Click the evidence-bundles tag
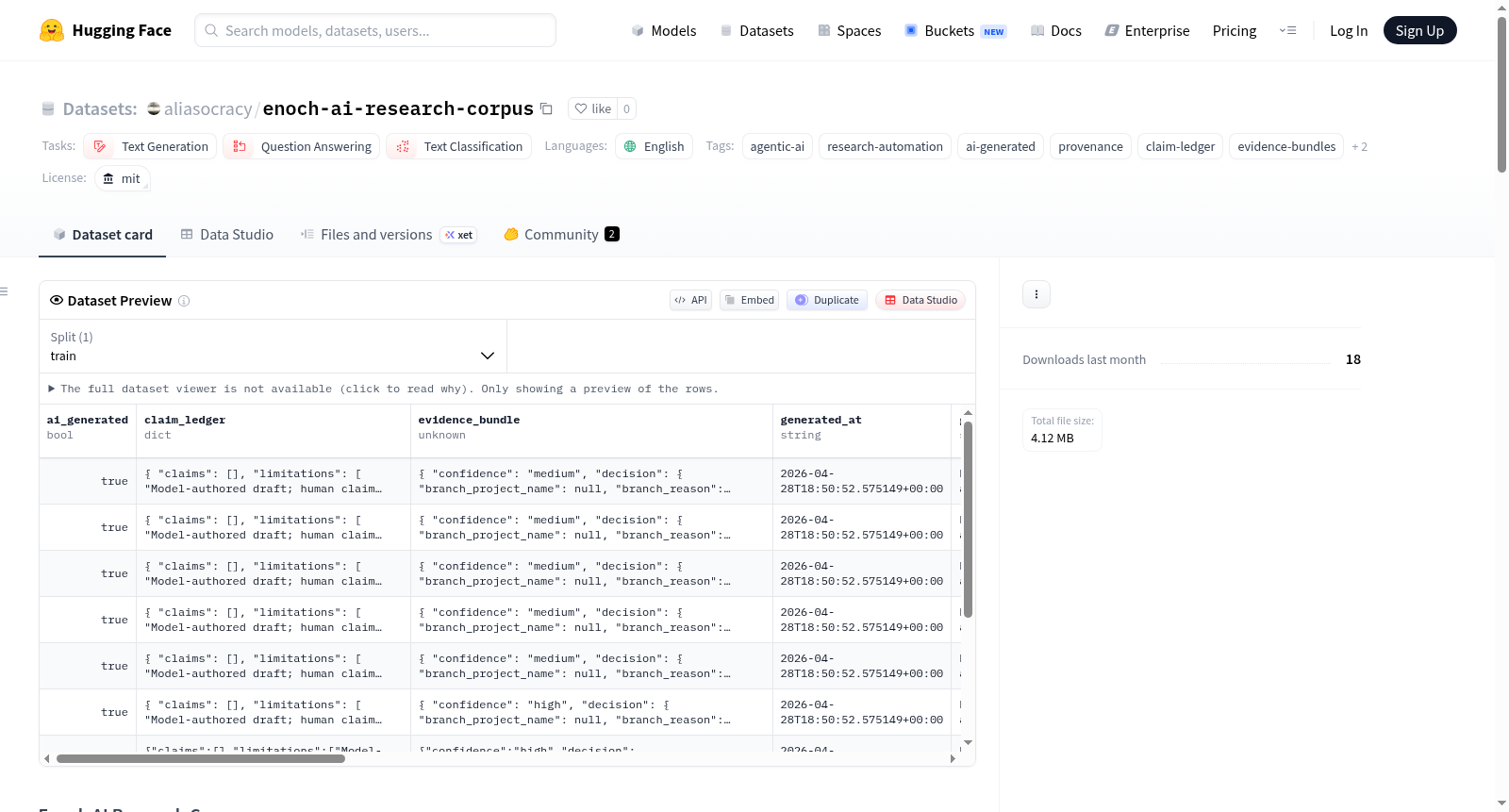1509x812 pixels. click(x=1286, y=146)
